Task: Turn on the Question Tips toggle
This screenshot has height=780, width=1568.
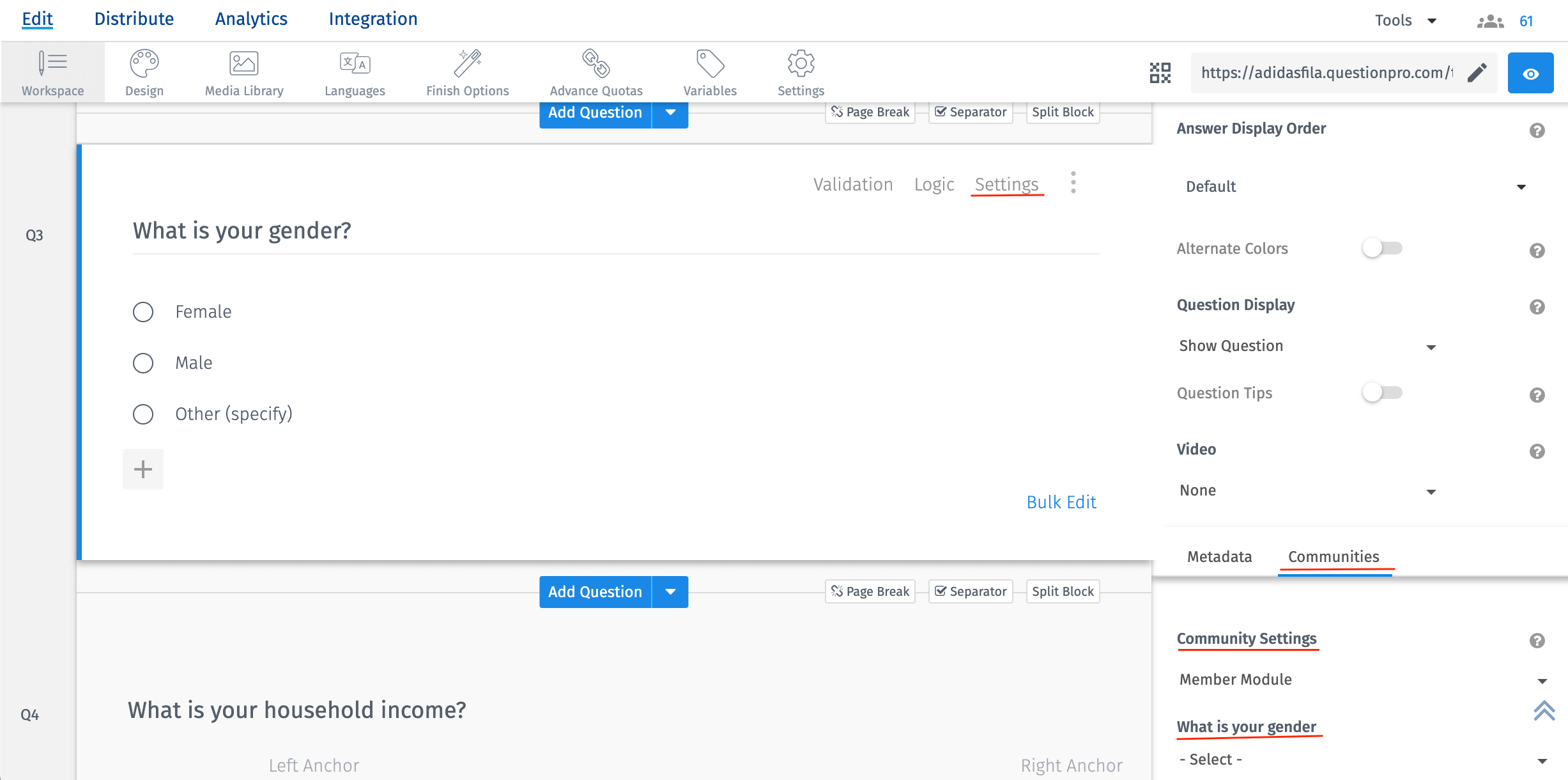Action: [x=1381, y=393]
